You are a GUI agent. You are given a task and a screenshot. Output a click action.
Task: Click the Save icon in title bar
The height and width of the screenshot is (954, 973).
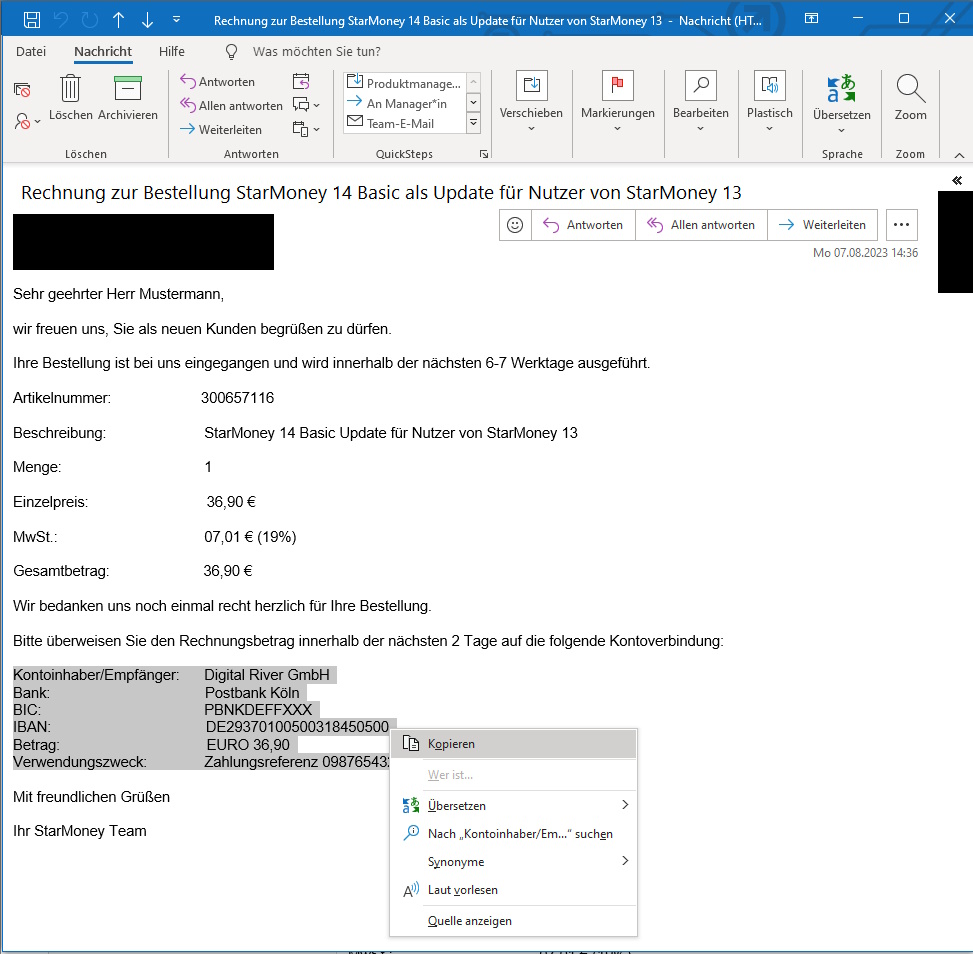[32, 20]
